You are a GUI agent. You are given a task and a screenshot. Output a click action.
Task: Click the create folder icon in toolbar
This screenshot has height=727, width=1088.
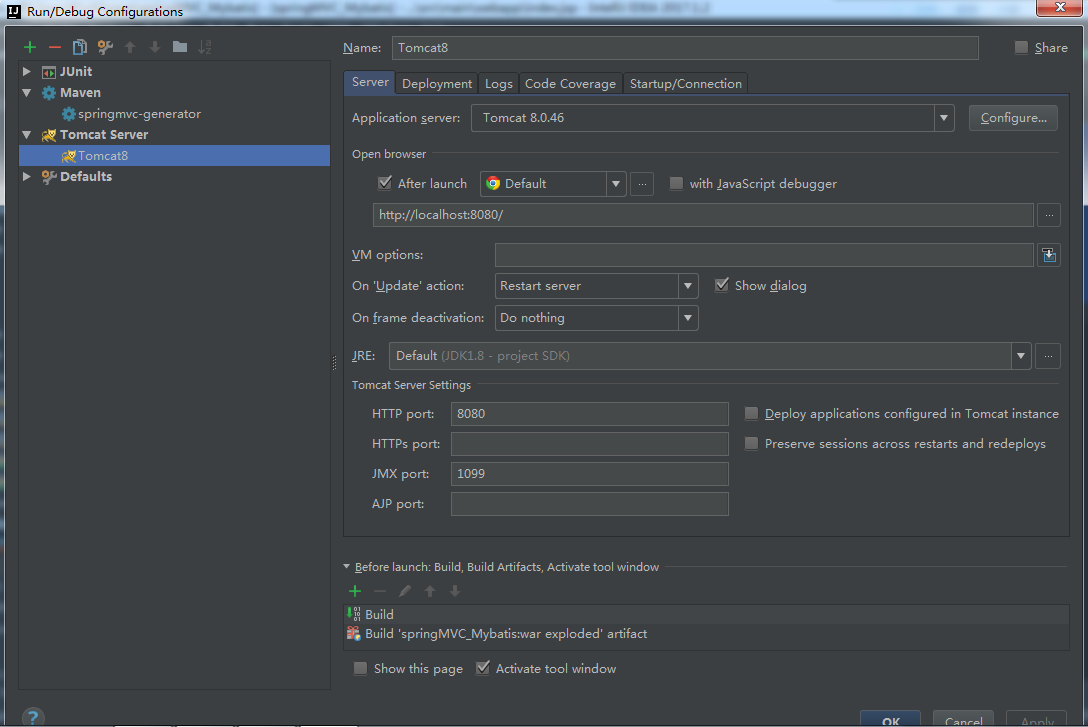point(180,47)
